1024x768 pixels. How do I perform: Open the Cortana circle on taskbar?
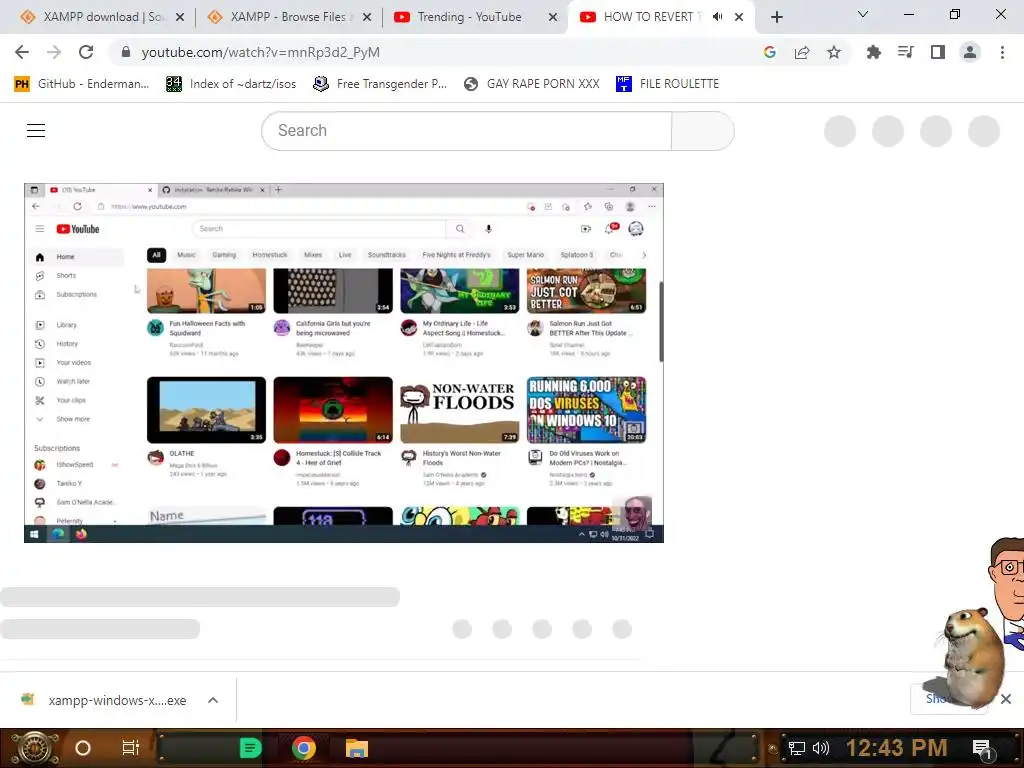(x=82, y=748)
